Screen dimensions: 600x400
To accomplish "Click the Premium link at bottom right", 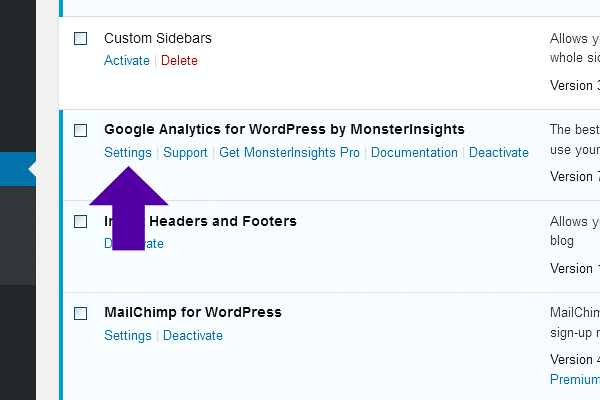I will coord(574,380).
